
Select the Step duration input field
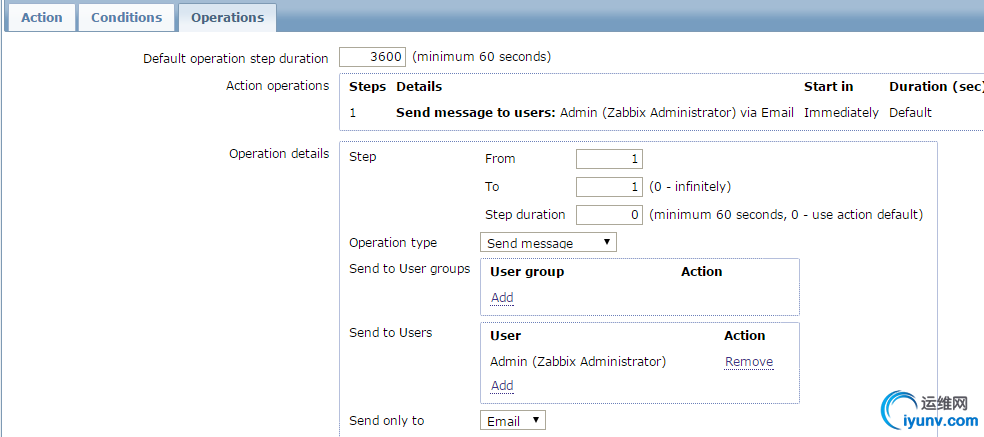pyautogui.click(x=609, y=215)
